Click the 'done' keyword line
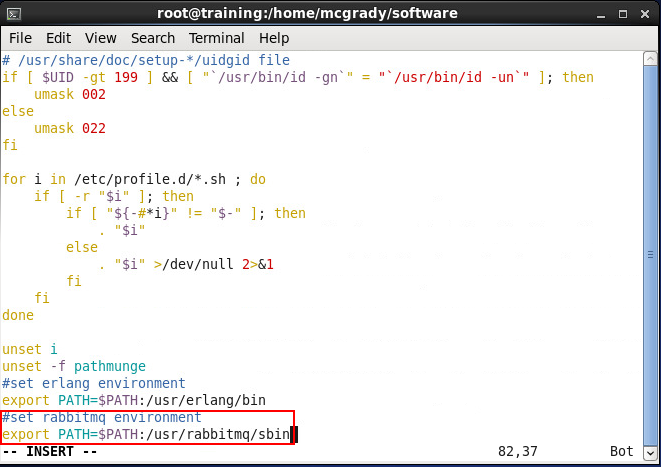 click(18, 315)
